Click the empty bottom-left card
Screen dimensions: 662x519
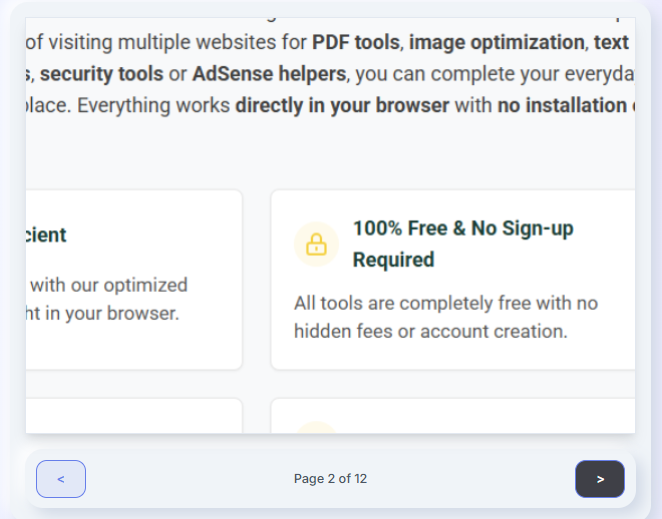(134, 416)
